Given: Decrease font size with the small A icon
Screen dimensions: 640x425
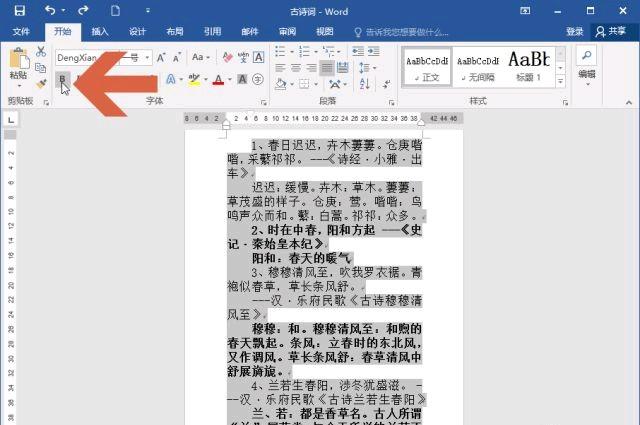Looking at the screenshot, I should [x=177, y=58].
